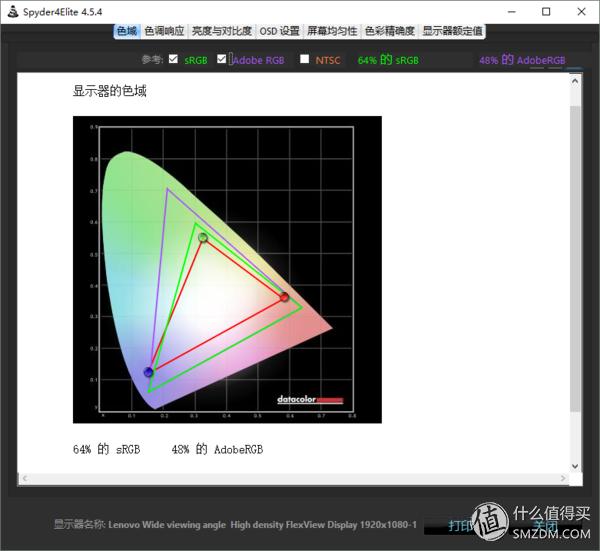Click the datacolor logo in the chart
Image resolution: width=600 pixels, height=551 pixels.
310,400
